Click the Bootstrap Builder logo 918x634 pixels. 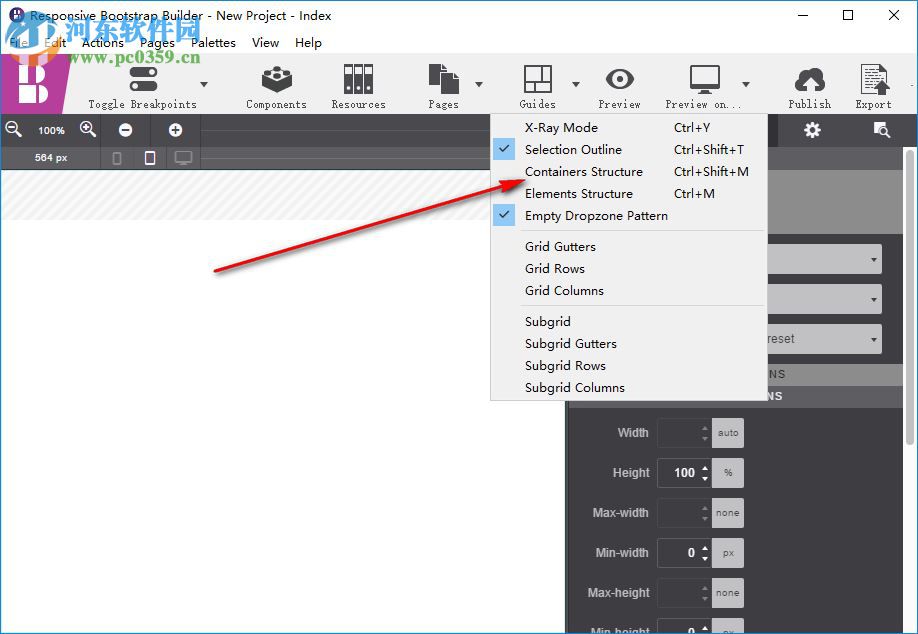(x=33, y=84)
